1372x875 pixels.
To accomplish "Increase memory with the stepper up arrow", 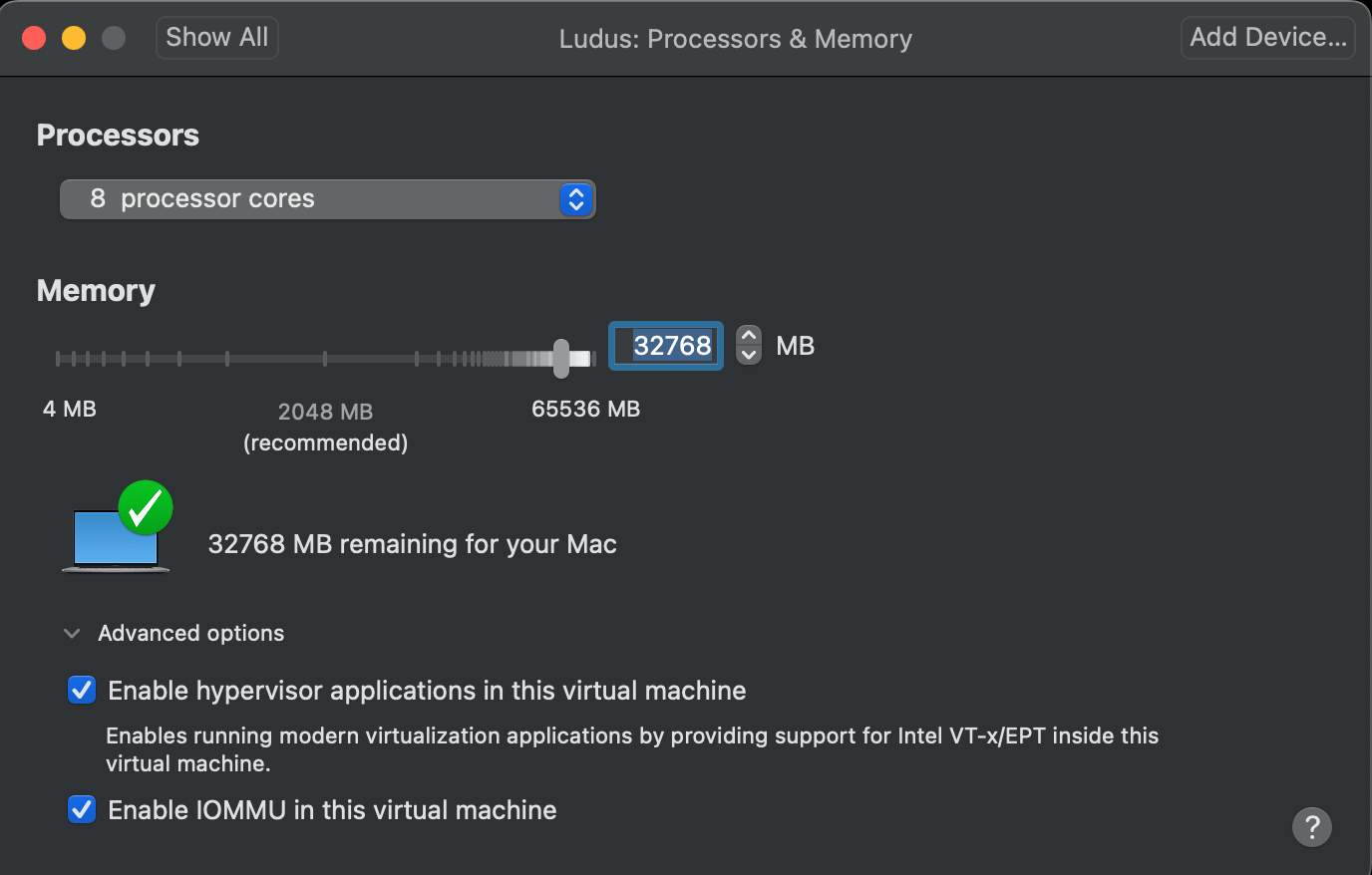I will pos(749,336).
